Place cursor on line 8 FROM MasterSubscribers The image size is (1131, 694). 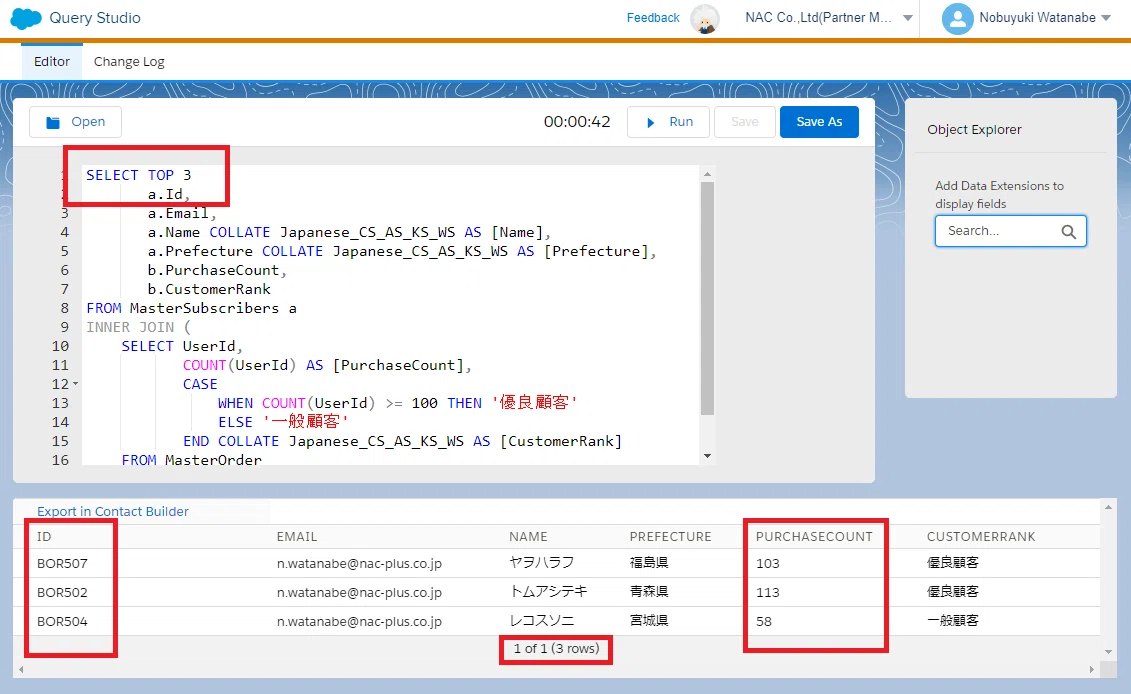pos(191,308)
